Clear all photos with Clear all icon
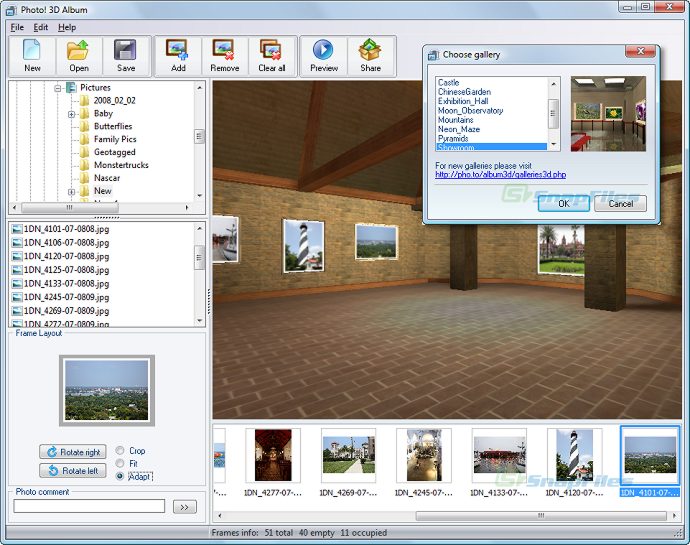This screenshot has height=545, width=690. [272, 56]
